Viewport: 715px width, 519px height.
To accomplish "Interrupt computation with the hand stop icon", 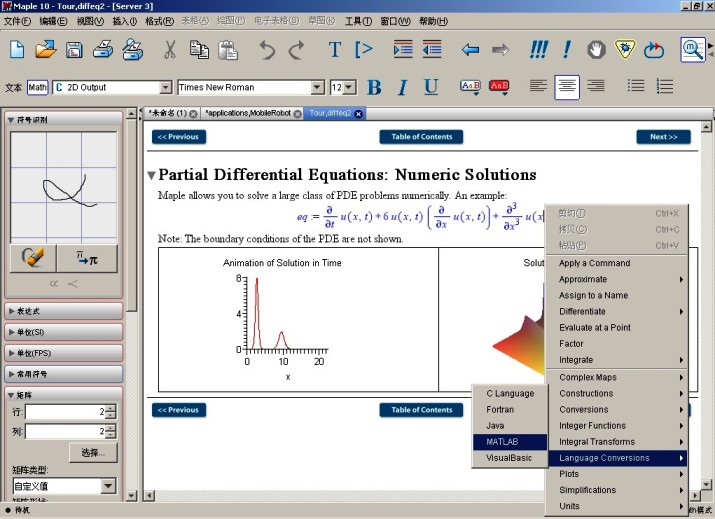I will [596, 49].
